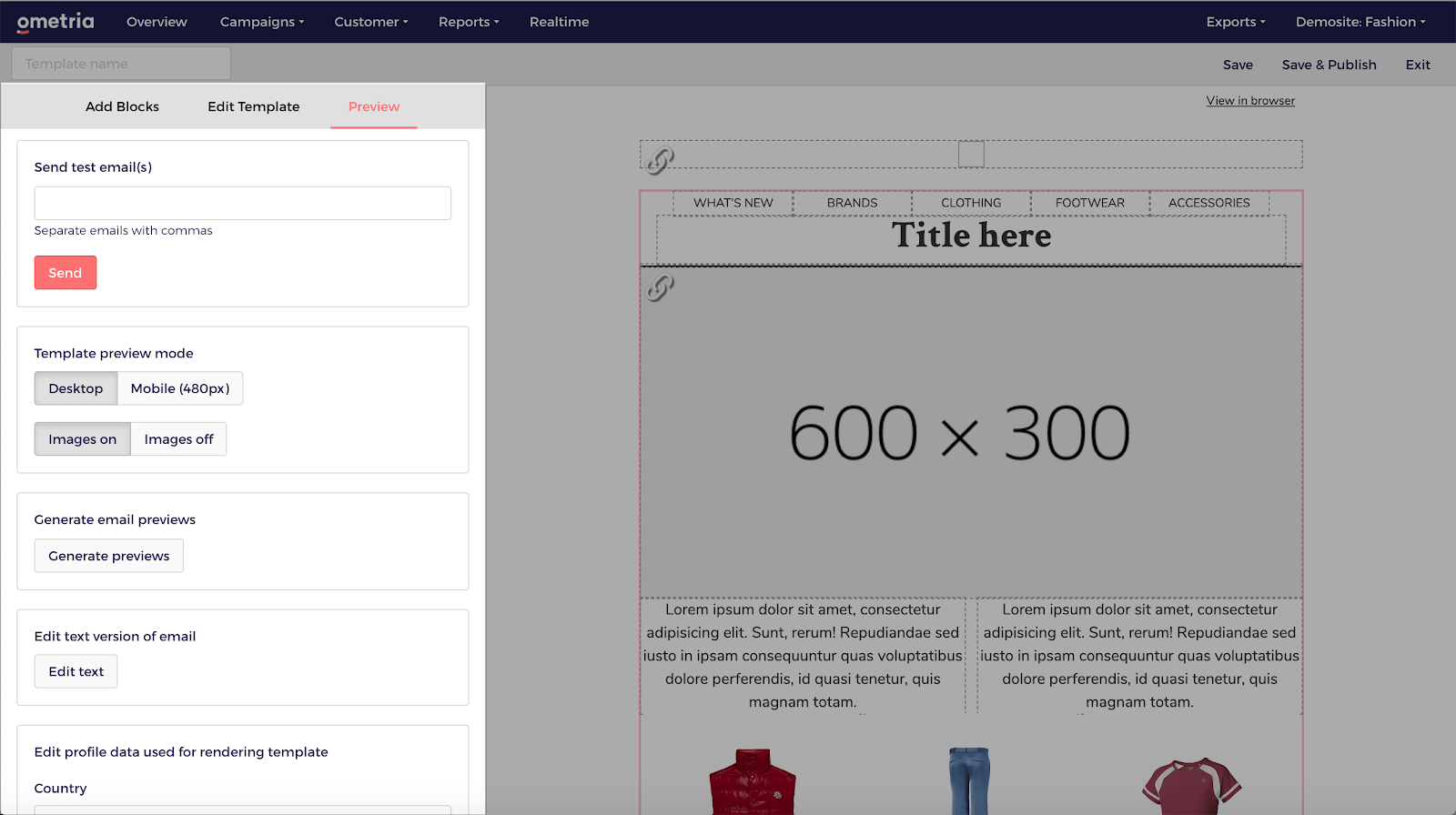Turn Images off
The image size is (1456, 815).
click(x=178, y=439)
